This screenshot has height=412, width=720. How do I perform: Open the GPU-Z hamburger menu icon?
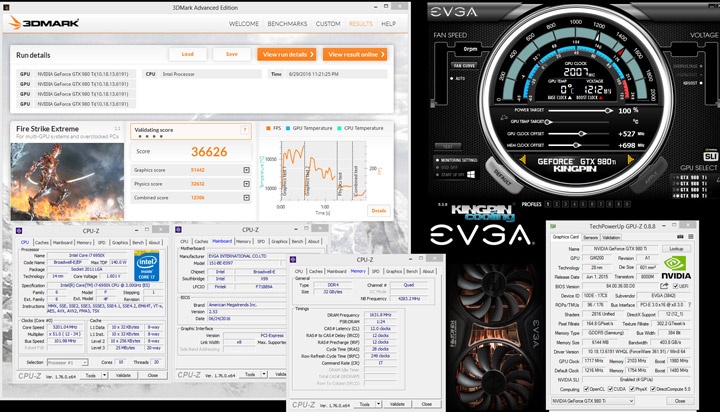point(691,237)
